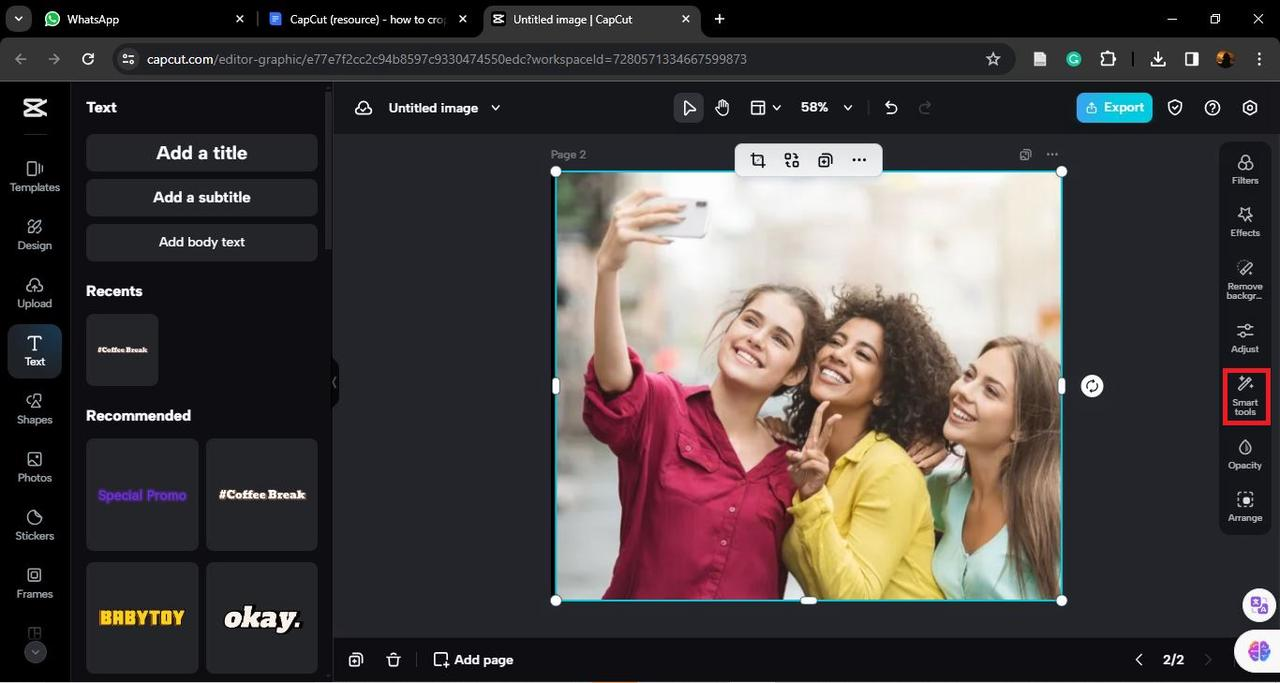Click the CapCut logo home icon
This screenshot has width=1280, height=683.
(x=35, y=108)
